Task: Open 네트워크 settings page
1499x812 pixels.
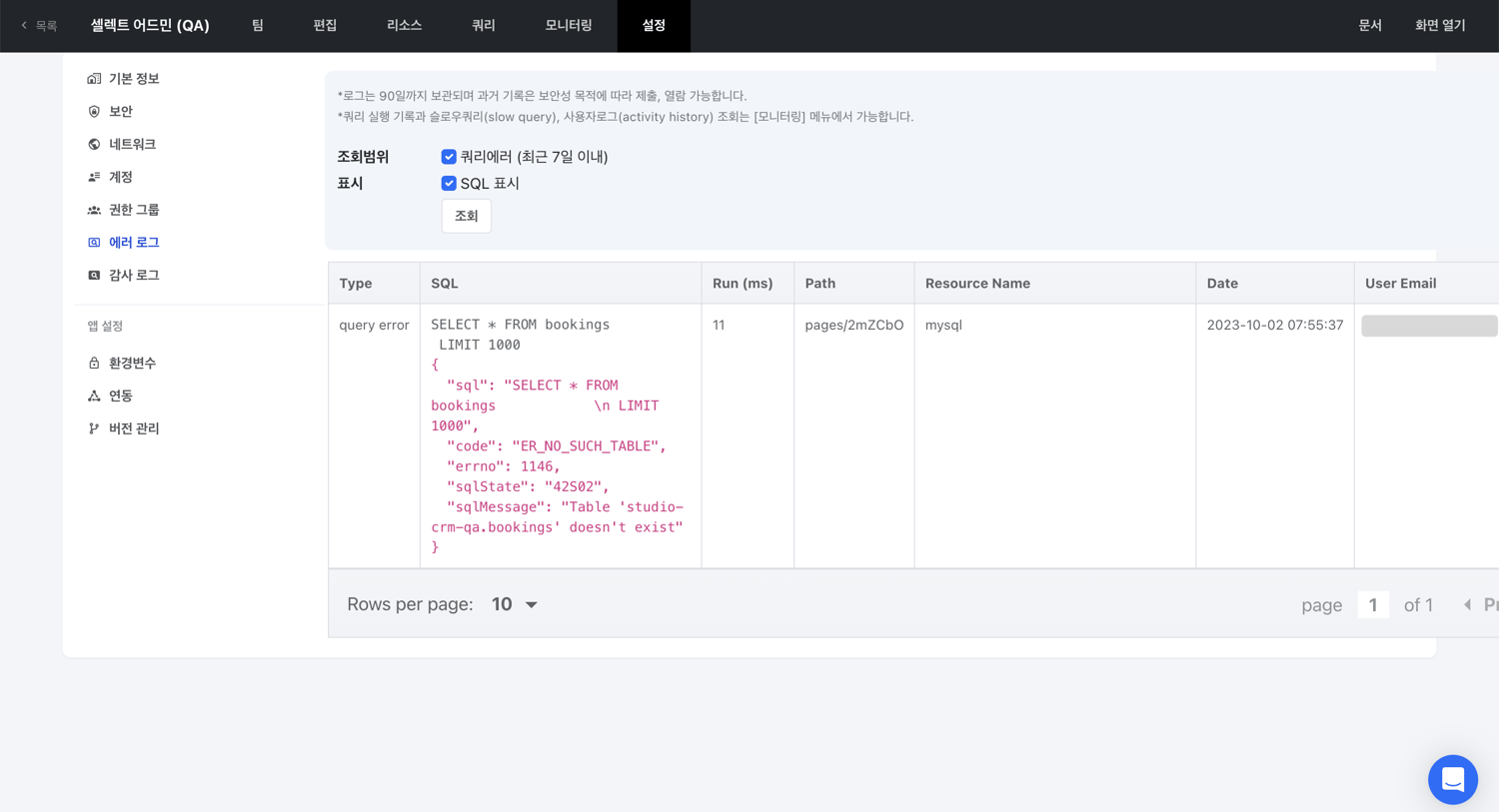Action: pos(132,144)
